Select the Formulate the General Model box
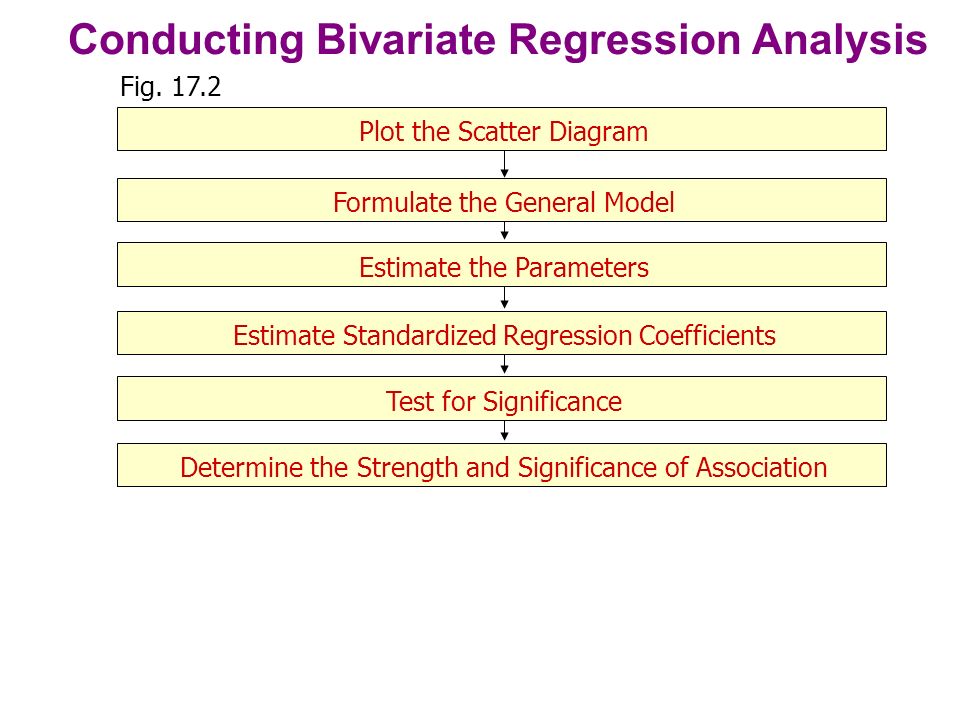960x720 pixels. click(502, 200)
